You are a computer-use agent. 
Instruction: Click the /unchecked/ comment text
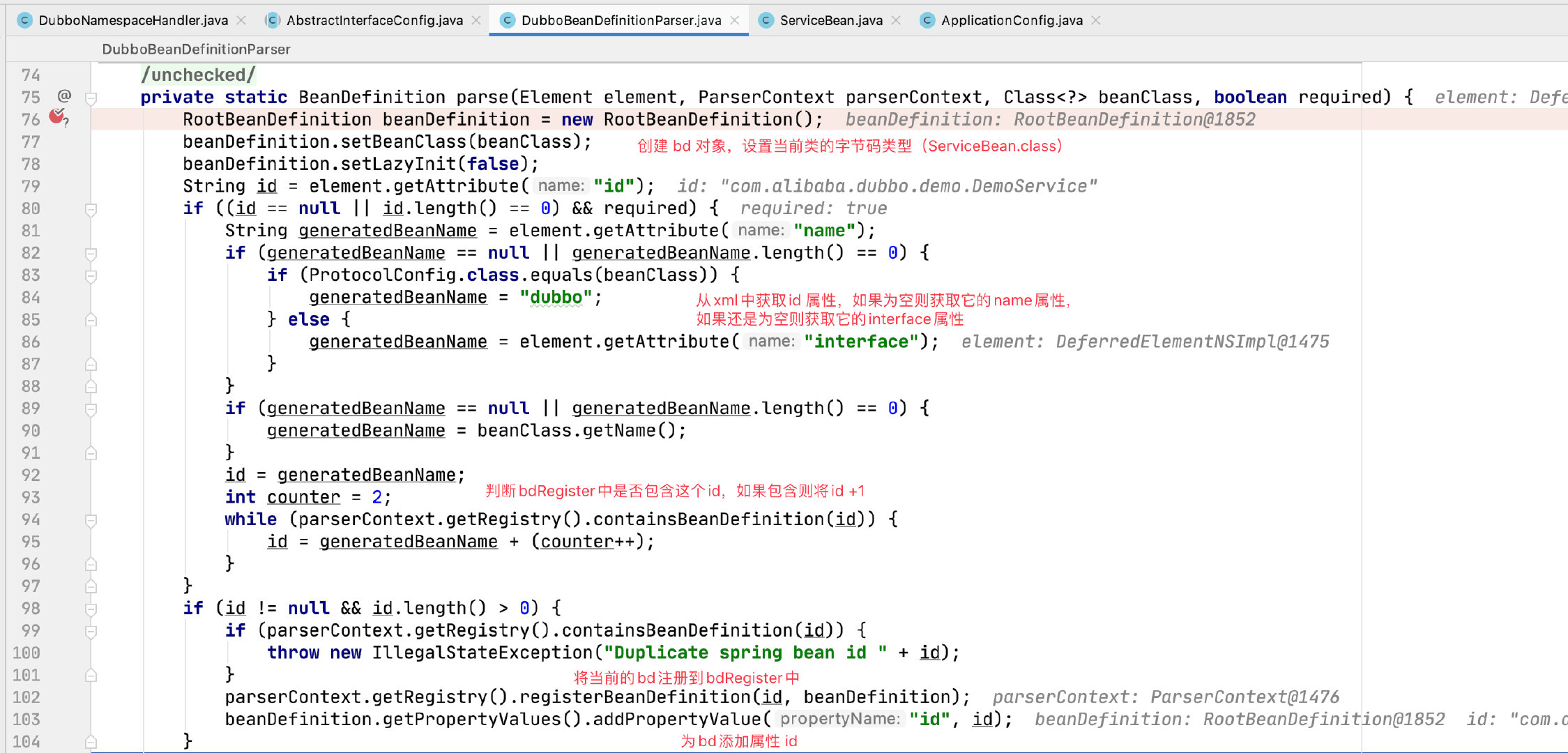pos(198,75)
